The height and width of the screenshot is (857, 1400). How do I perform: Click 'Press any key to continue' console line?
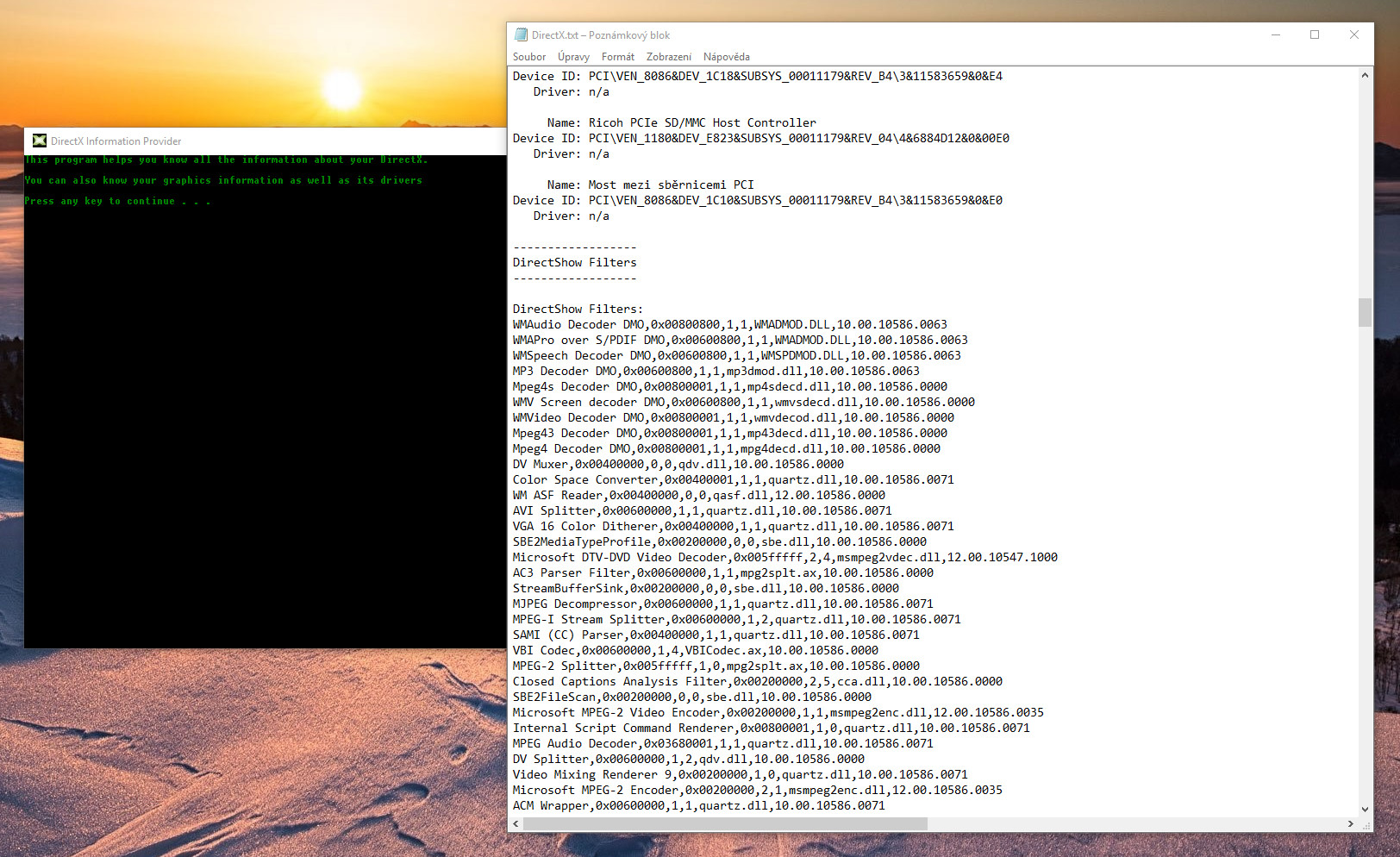pos(117,201)
